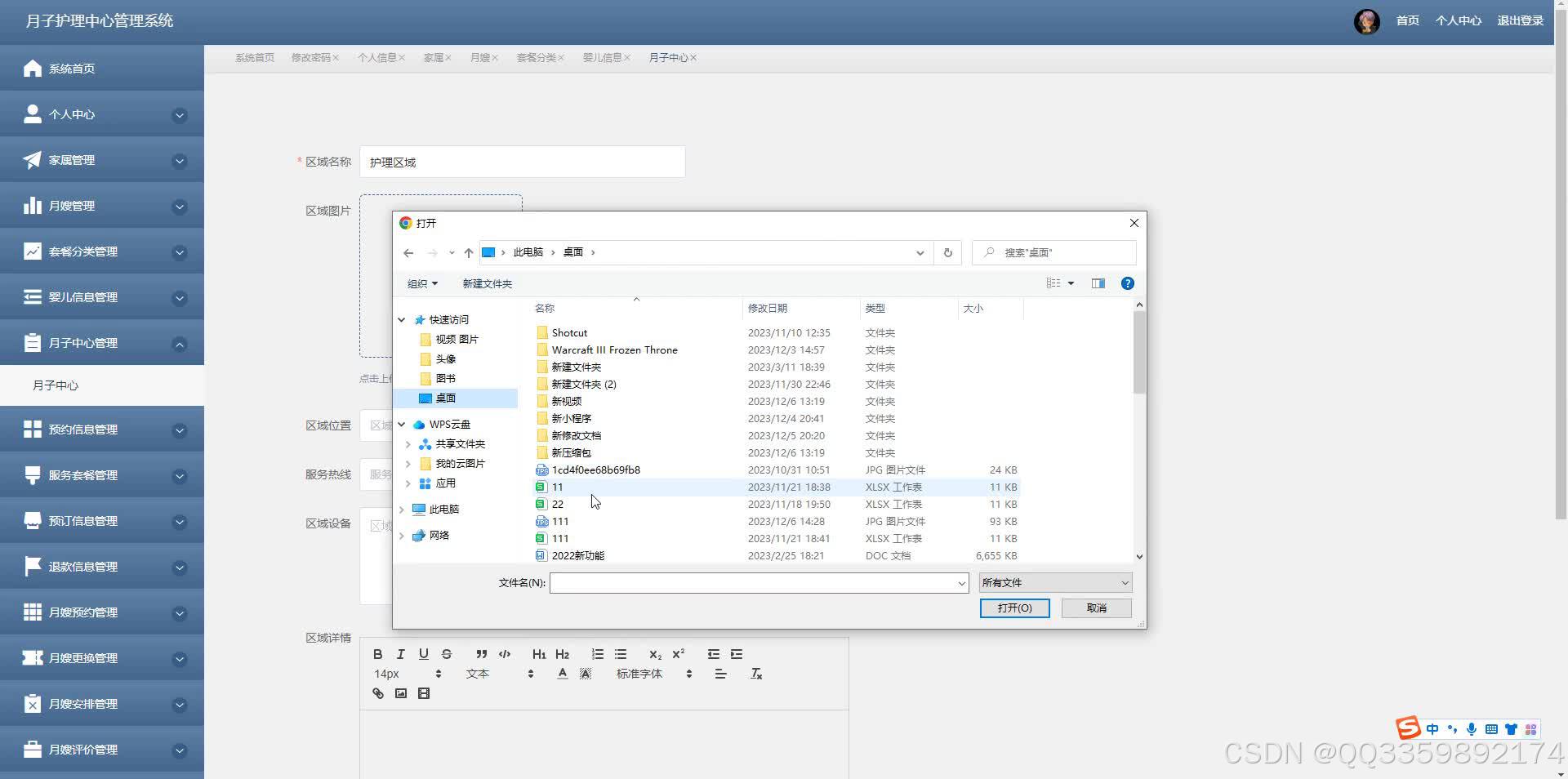
Task: Insert a blockquote in the editor
Action: [x=482, y=654]
